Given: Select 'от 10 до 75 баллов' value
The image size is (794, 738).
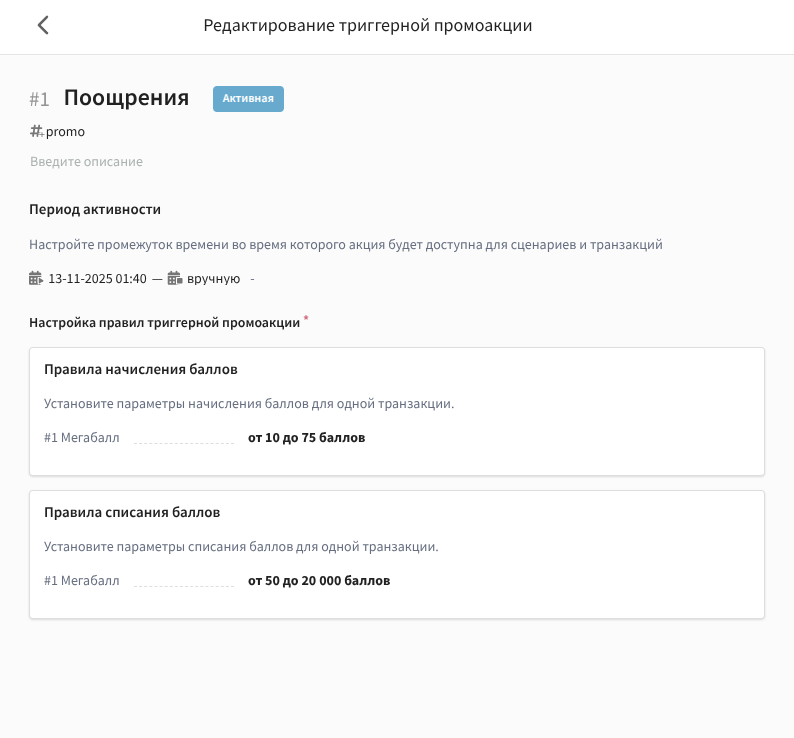Looking at the screenshot, I should click(306, 438).
